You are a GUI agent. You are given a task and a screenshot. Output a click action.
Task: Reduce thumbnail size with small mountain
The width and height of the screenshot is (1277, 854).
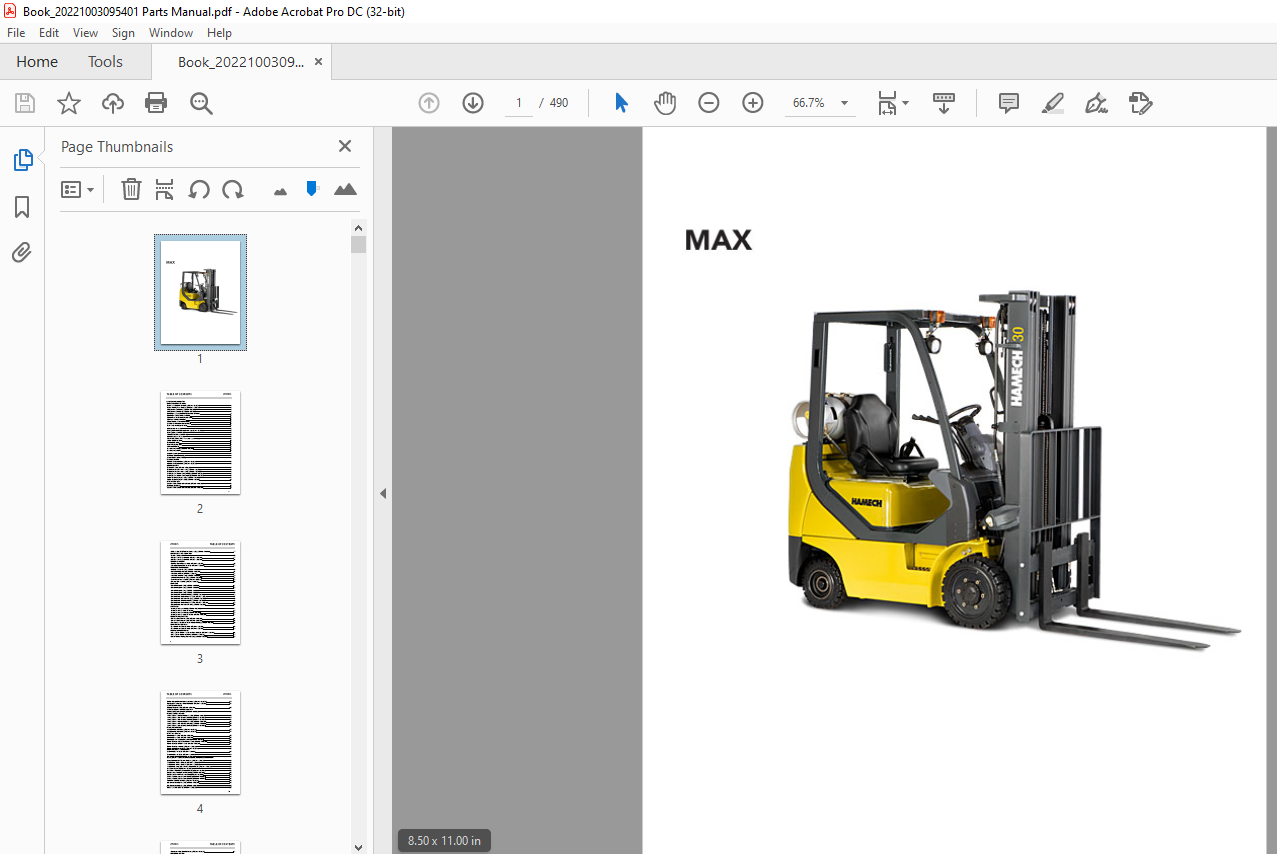click(x=280, y=190)
